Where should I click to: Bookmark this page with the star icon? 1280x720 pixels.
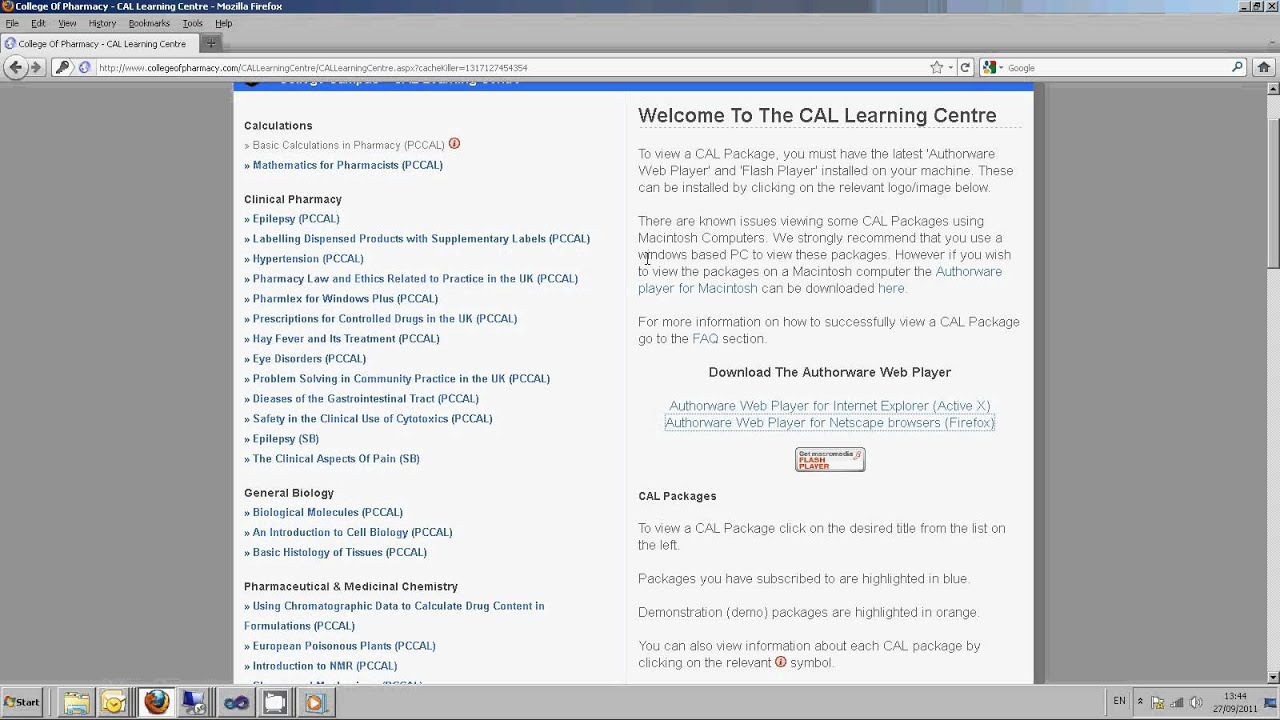[937, 68]
